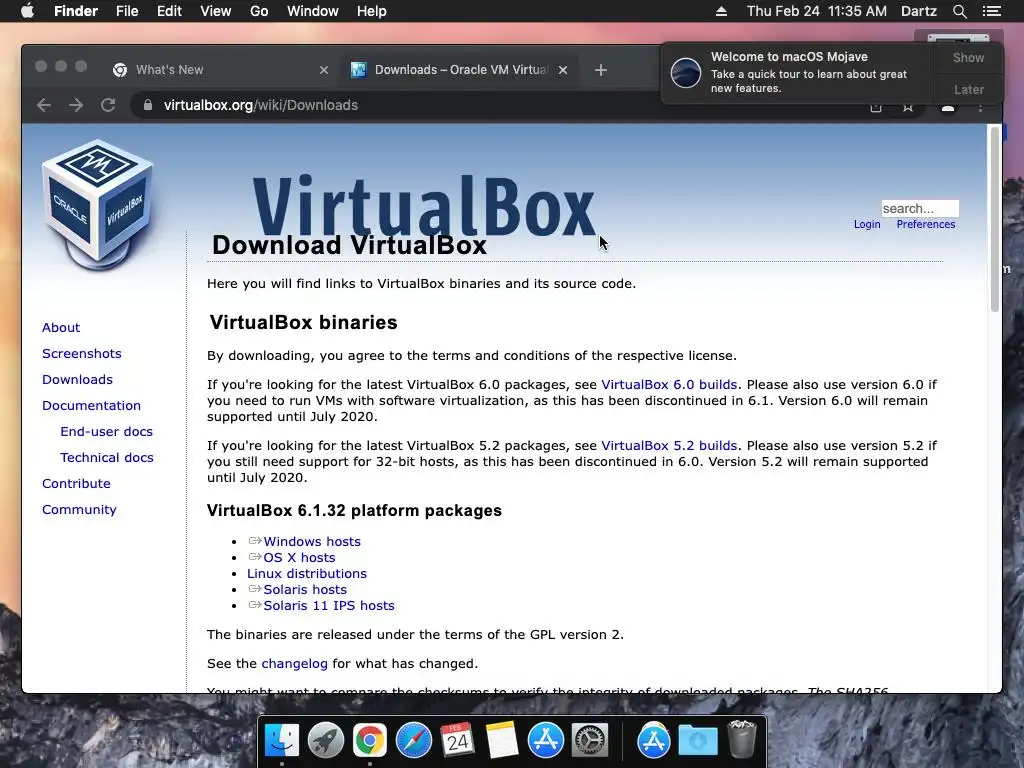Open the Go menu
Viewport: 1024px width, 768px height.
pos(259,11)
